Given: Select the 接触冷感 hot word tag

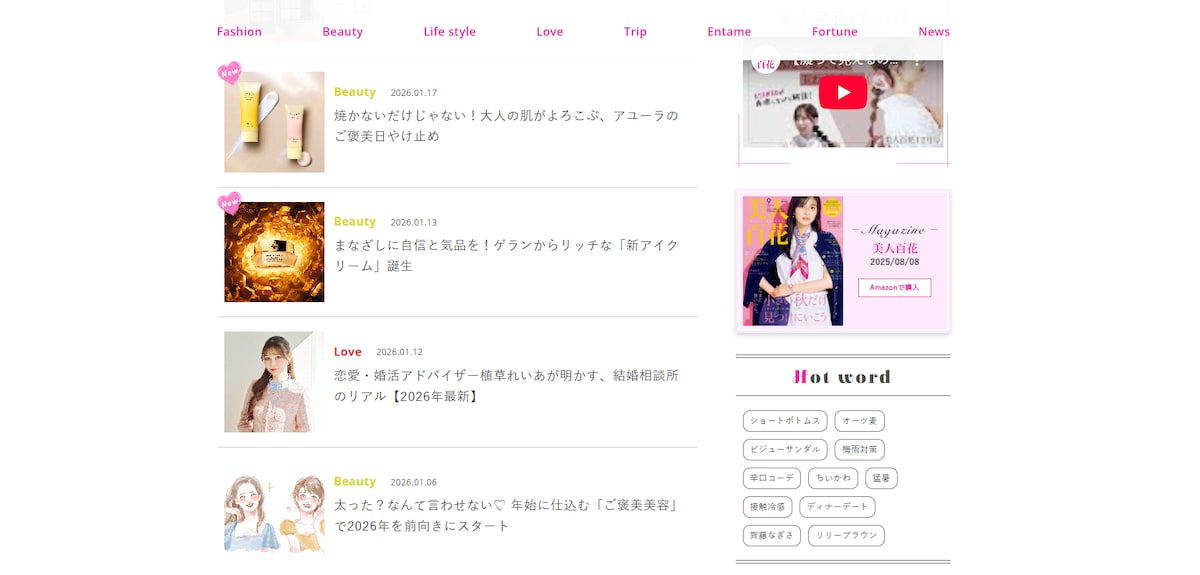Looking at the screenshot, I should click(767, 507).
